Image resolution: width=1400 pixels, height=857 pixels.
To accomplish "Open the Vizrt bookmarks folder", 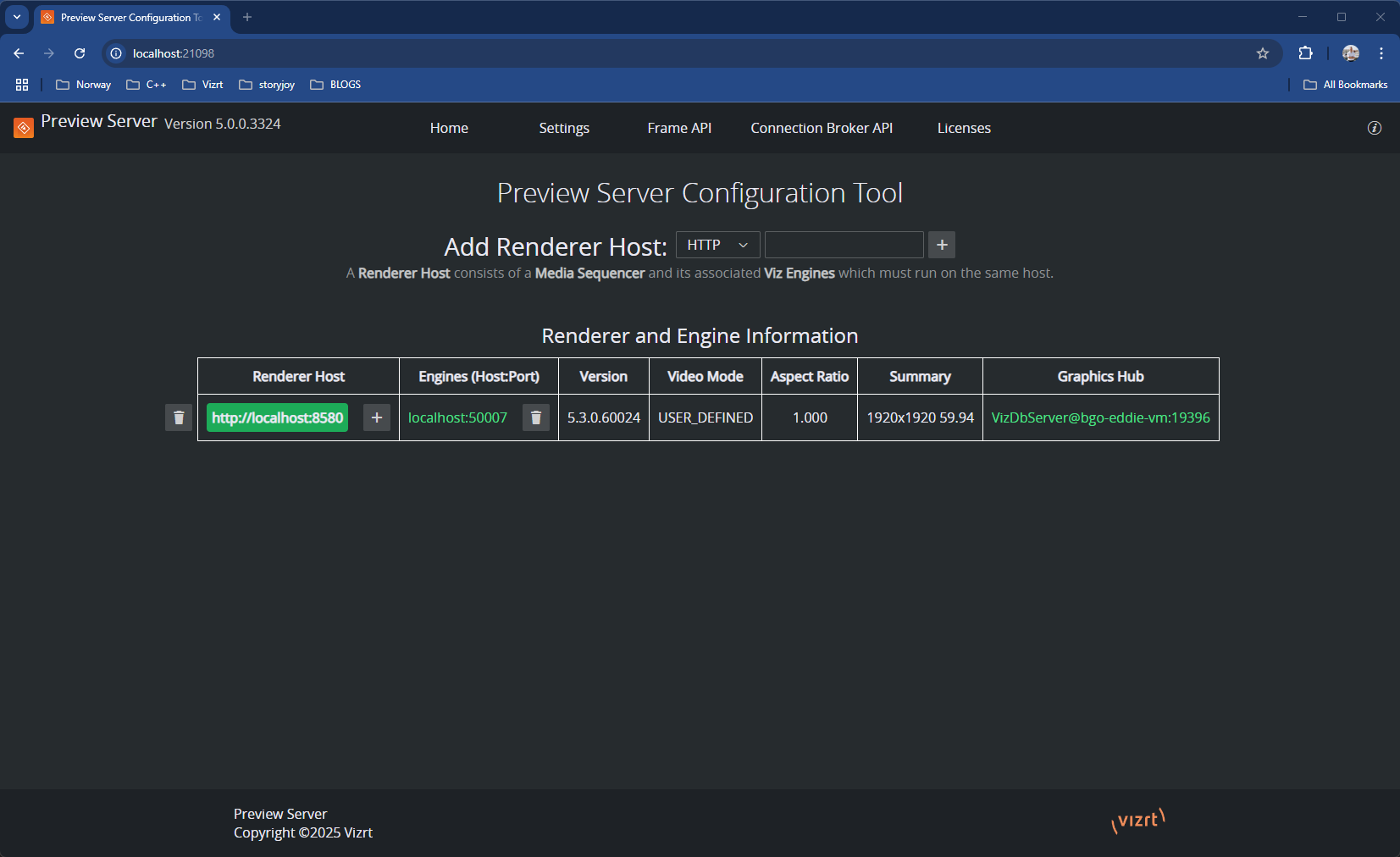I will click(x=202, y=85).
